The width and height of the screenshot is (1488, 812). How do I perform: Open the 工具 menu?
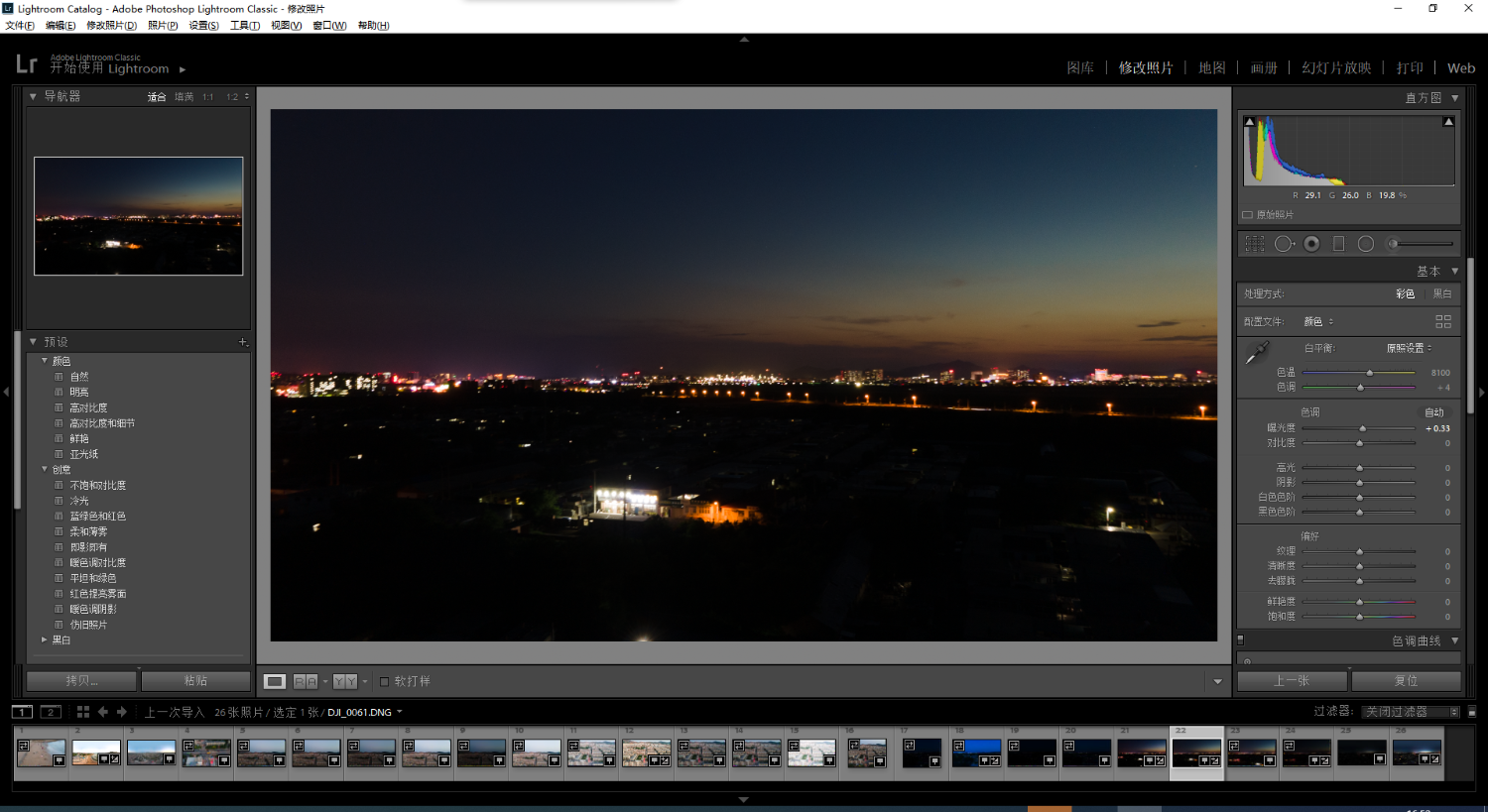pyautogui.click(x=245, y=26)
